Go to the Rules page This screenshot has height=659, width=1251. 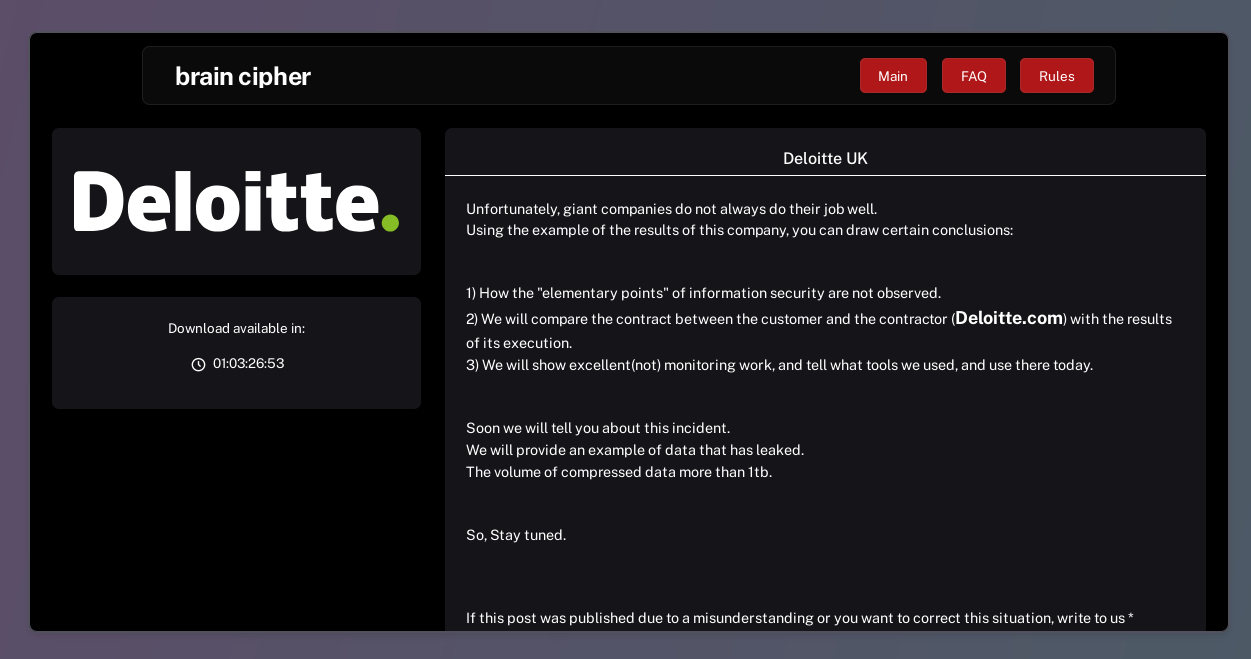click(1056, 76)
